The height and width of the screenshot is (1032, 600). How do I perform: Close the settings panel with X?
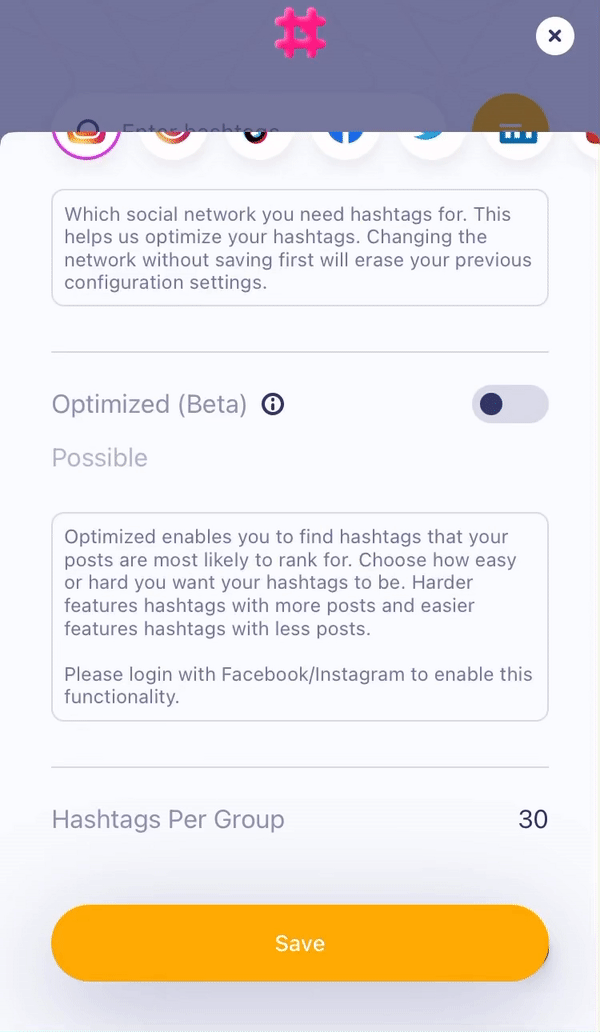[x=555, y=37]
